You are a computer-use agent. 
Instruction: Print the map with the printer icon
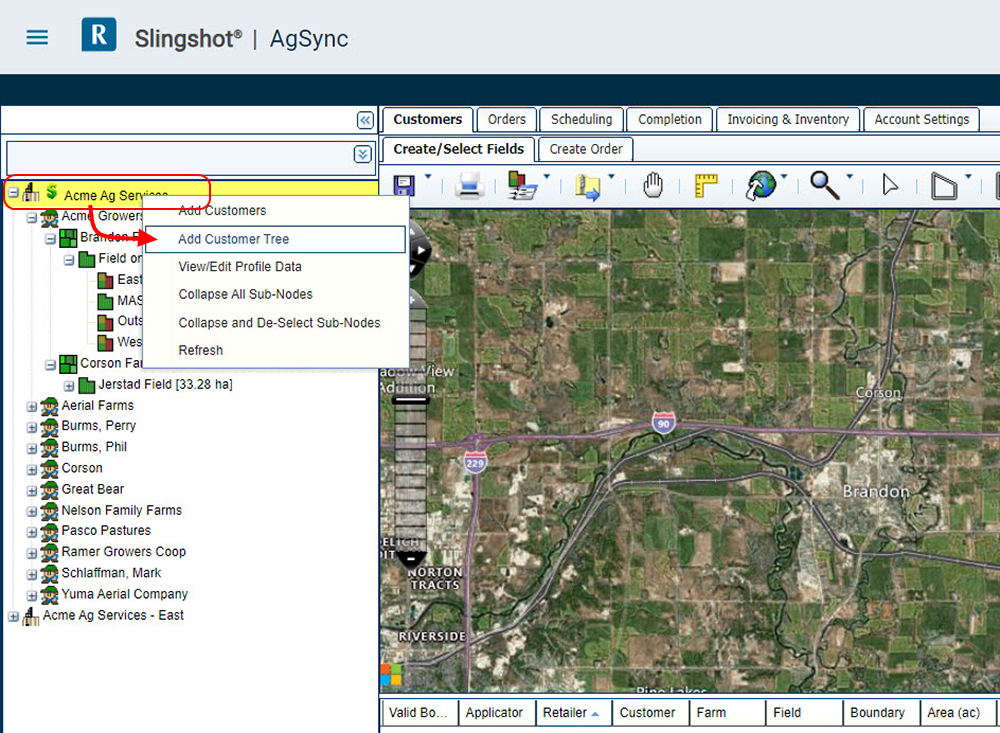pos(469,186)
